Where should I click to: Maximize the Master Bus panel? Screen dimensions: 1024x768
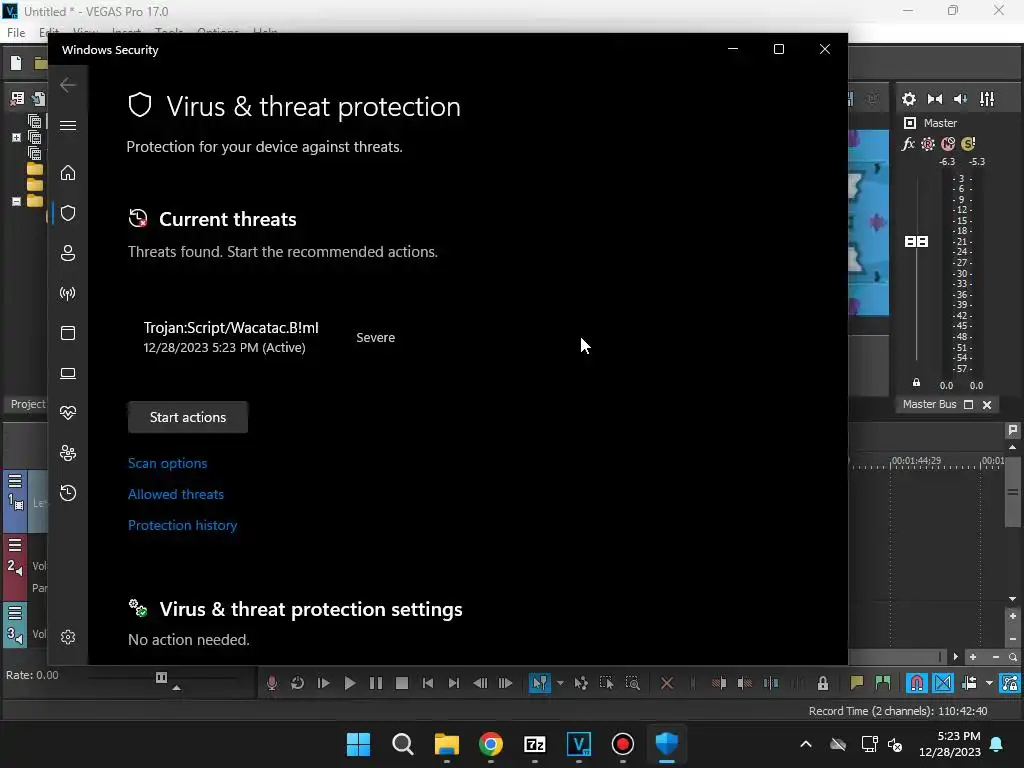click(968, 405)
